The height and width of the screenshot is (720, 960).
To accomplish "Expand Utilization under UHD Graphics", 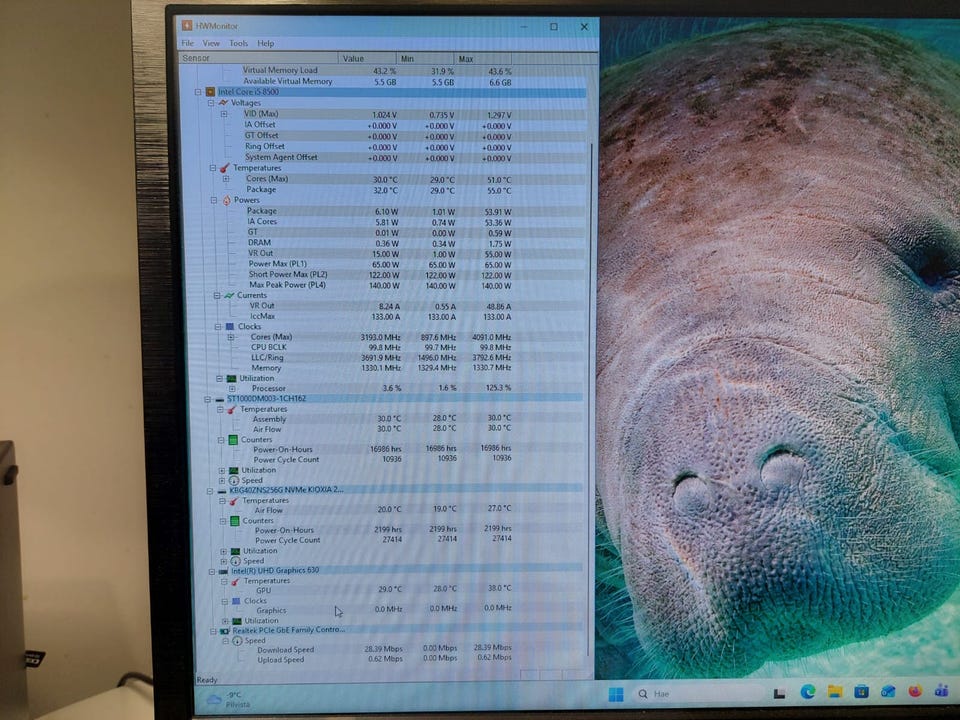I will [225, 621].
